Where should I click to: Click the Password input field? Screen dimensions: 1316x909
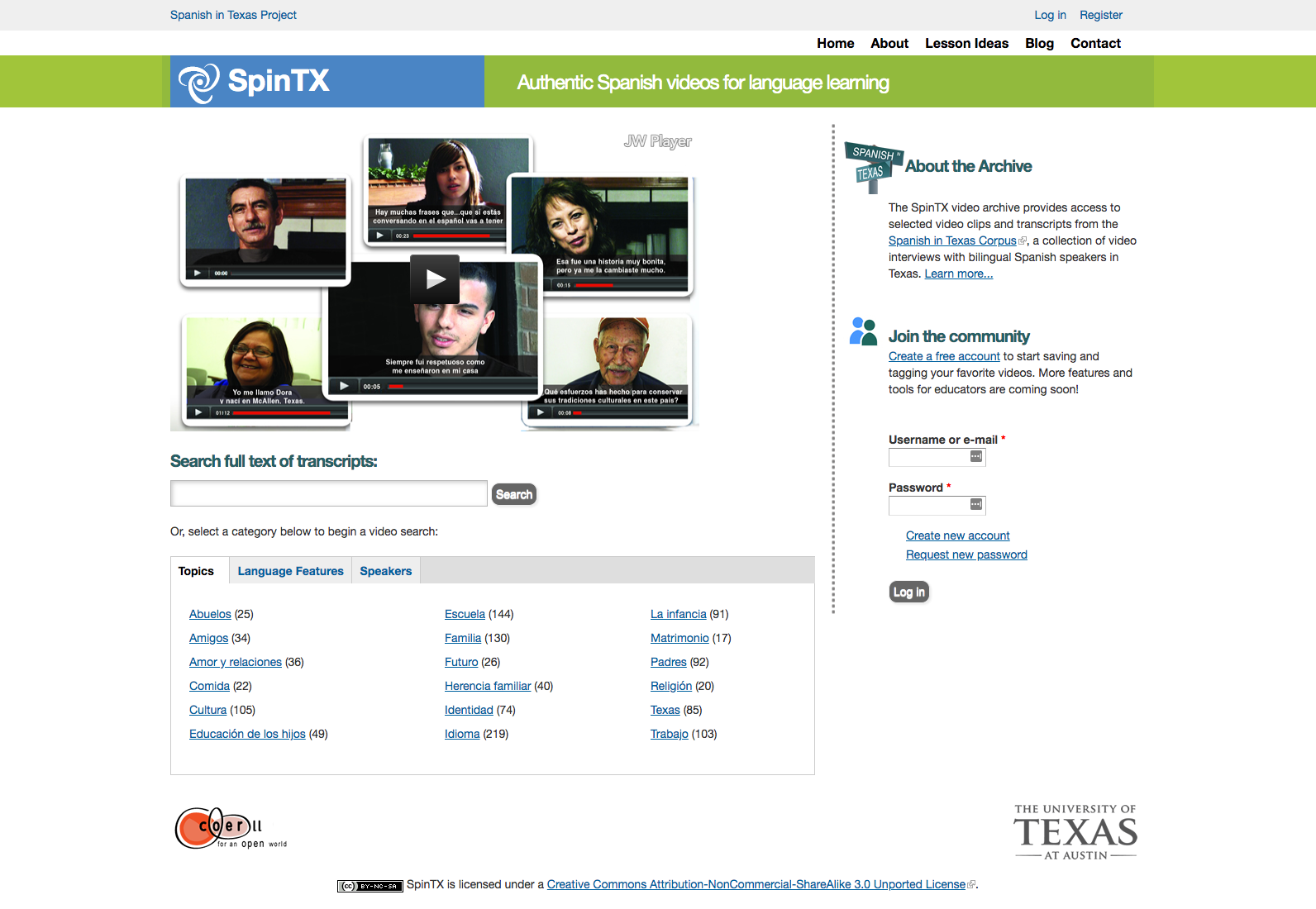click(937, 505)
